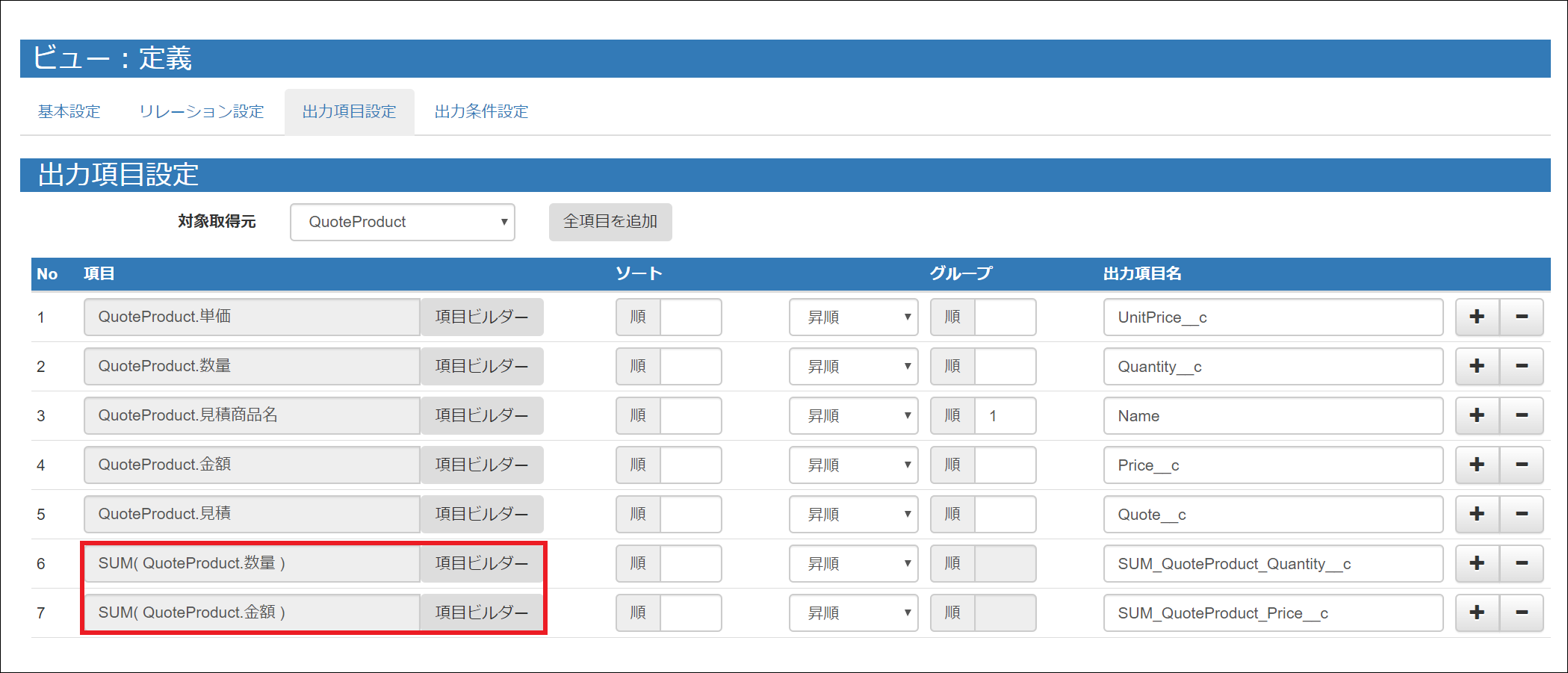Click 項目ビルダー for QuoteProduct.単価

[x=482, y=317]
